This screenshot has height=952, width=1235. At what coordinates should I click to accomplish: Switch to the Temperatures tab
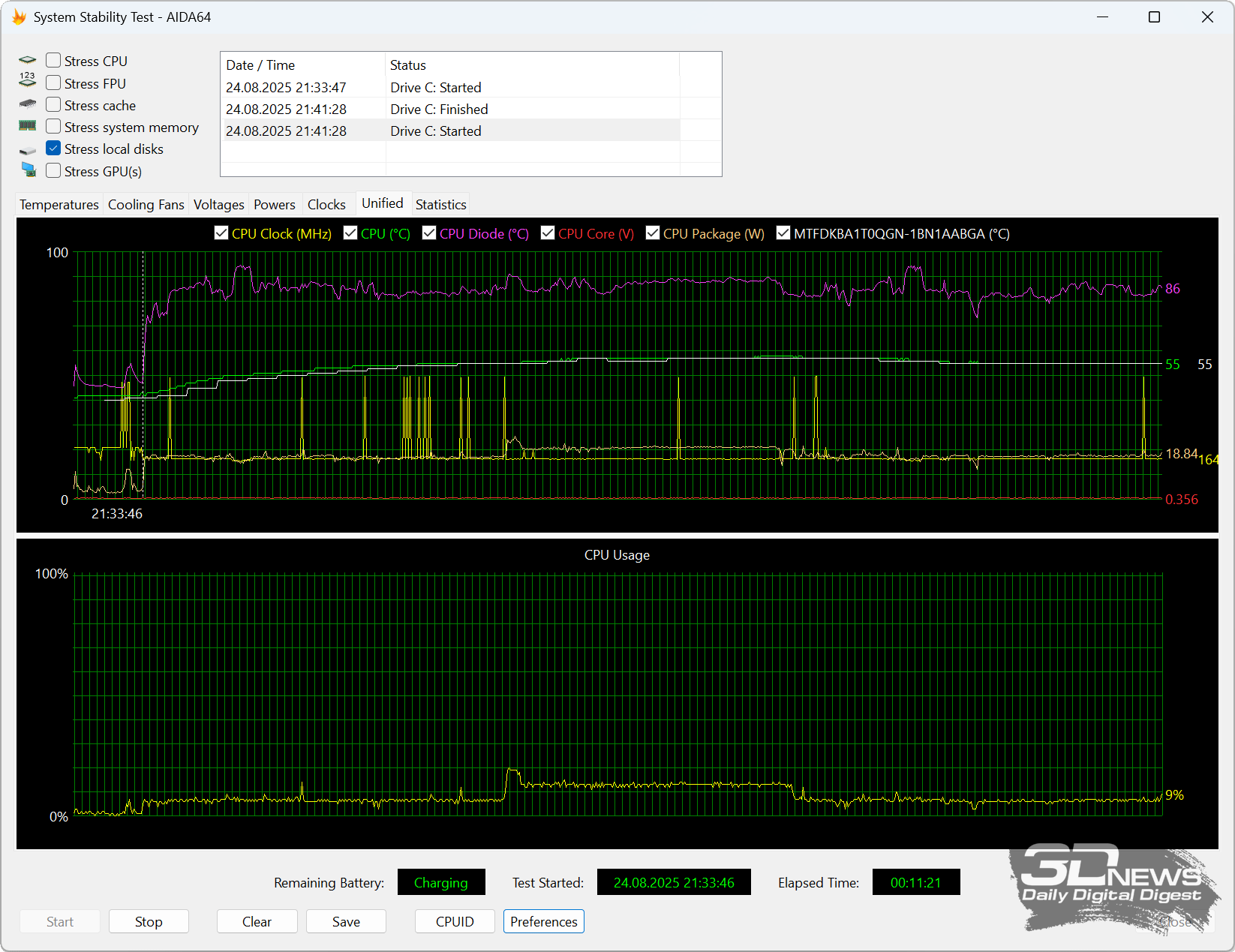pyautogui.click(x=59, y=204)
